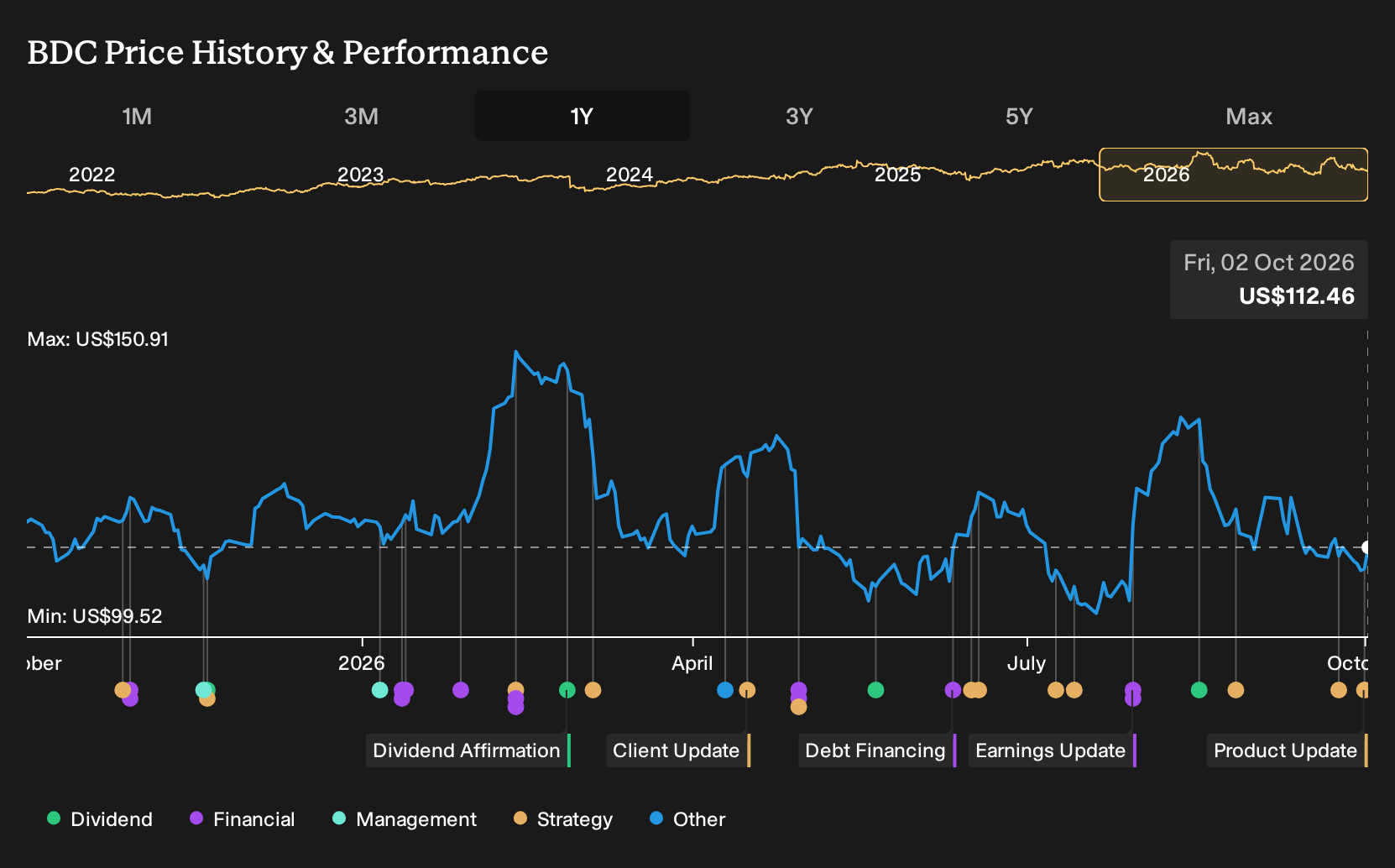
Task: Jump to 2024 on the overview timeline
Action: (x=629, y=175)
